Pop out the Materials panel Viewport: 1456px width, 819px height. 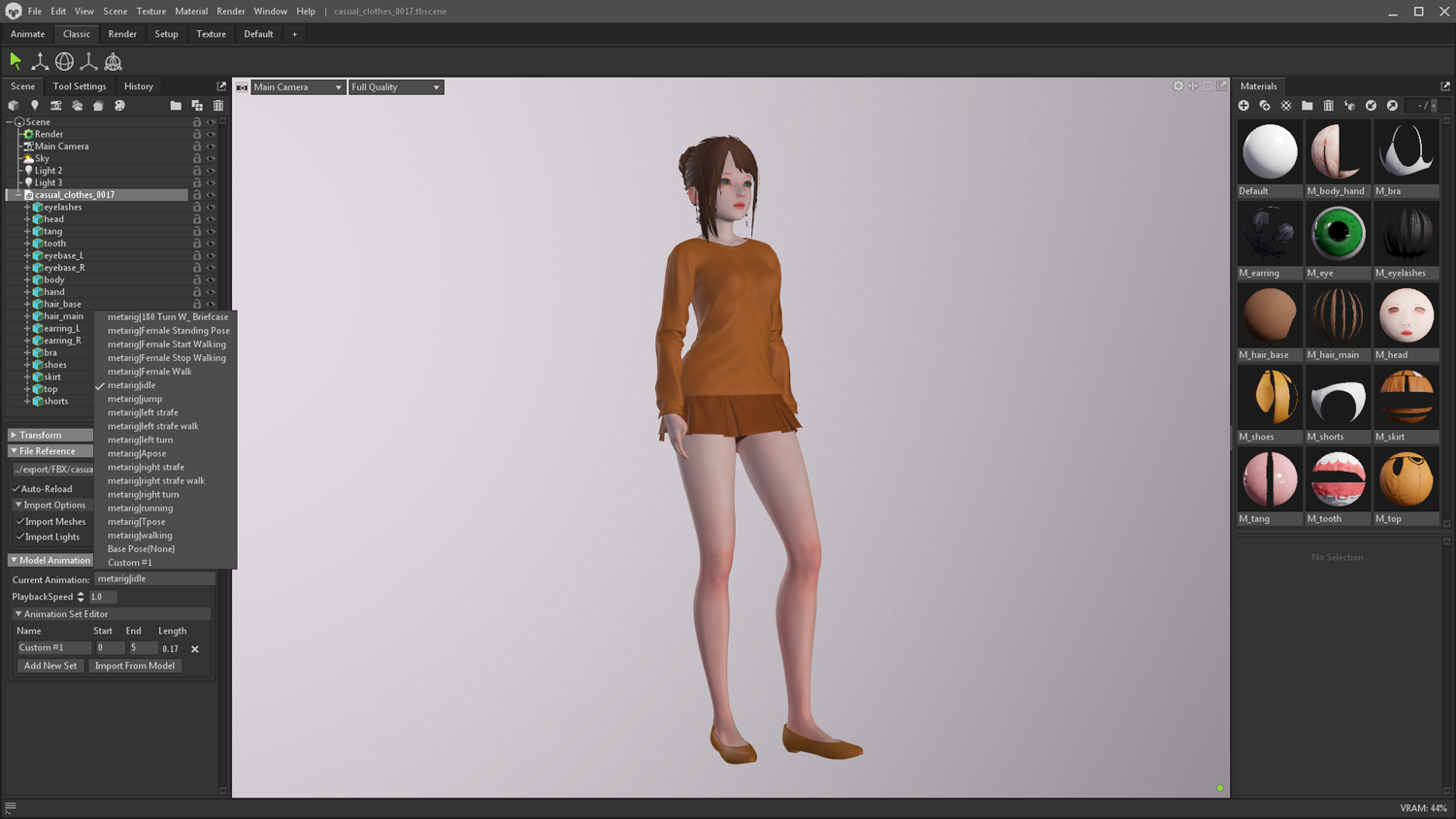pos(1445,86)
